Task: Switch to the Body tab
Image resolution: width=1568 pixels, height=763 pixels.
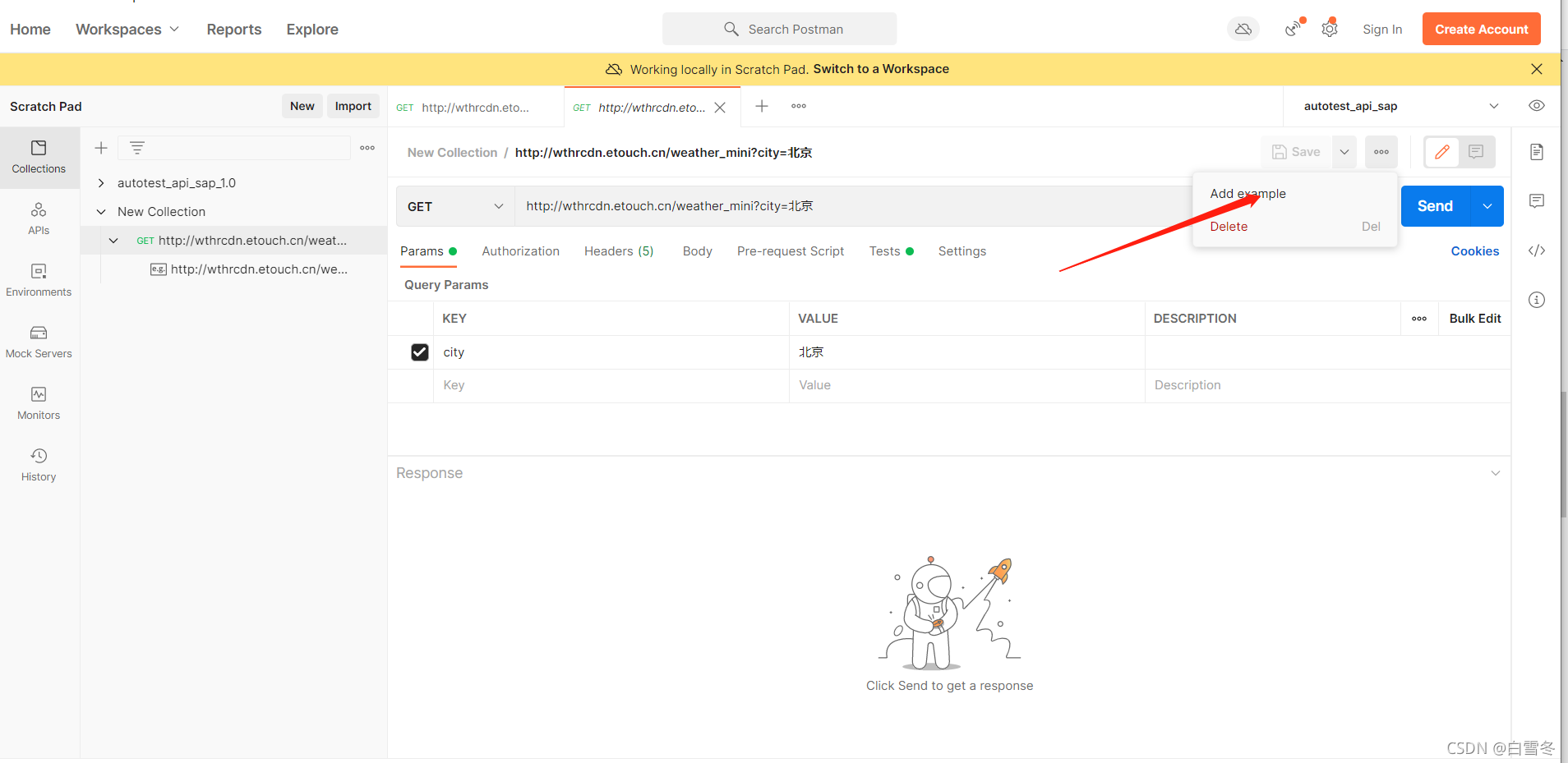Action: (x=697, y=251)
